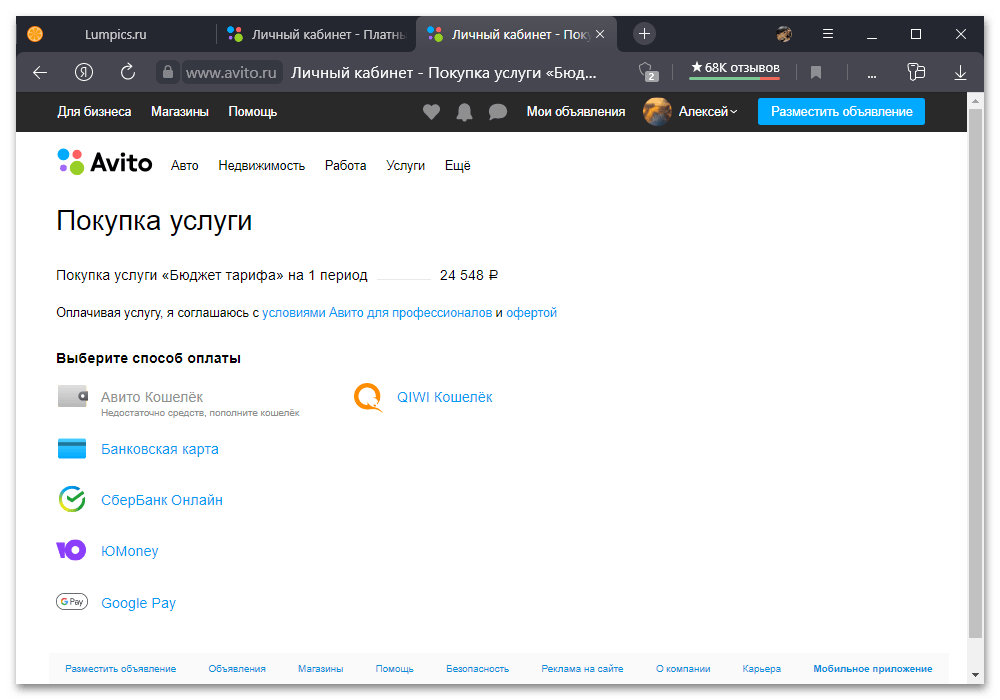
Task: Click page scrollbar up arrow
Action: [975, 101]
